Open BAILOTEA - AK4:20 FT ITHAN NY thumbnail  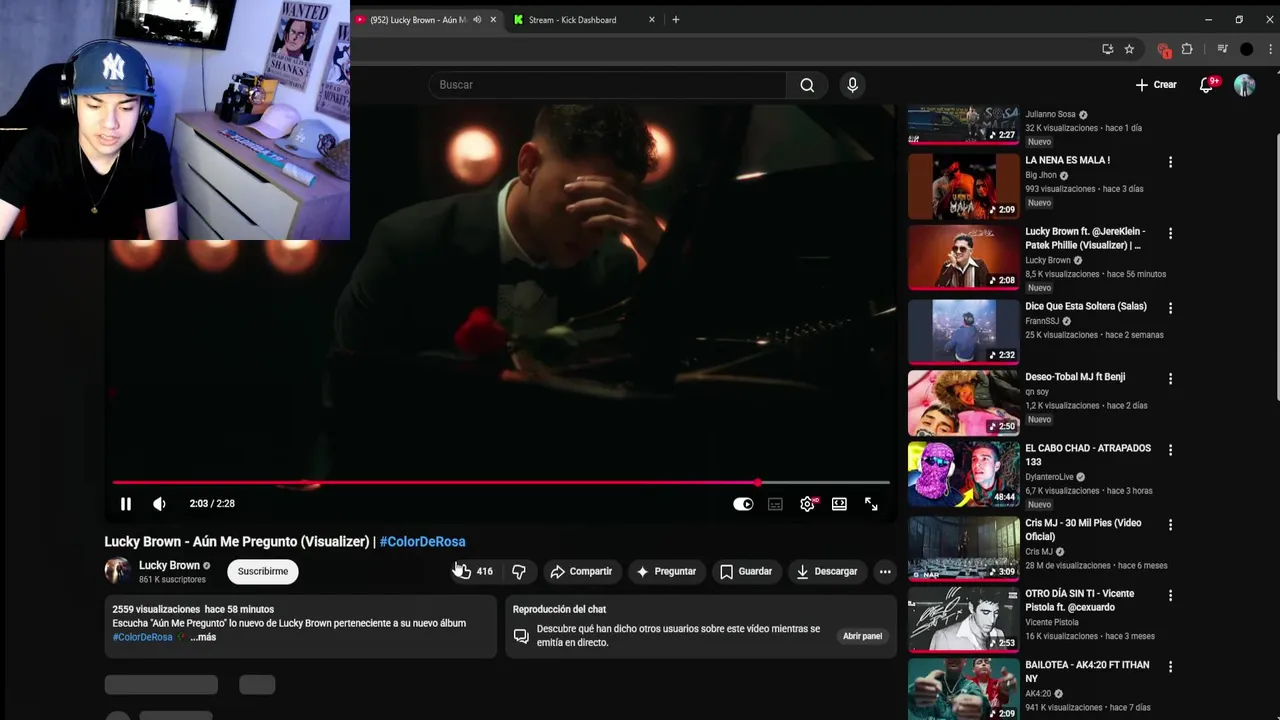coord(964,689)
